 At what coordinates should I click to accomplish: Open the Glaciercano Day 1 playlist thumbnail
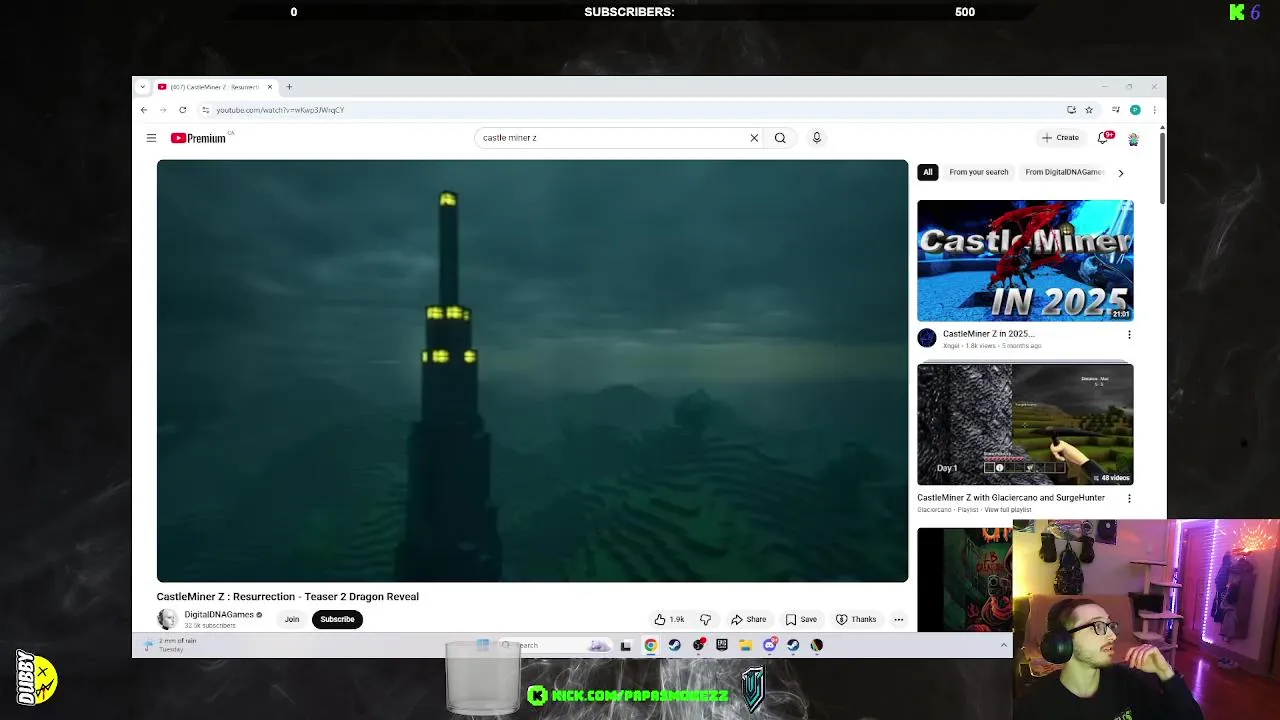pos(1025,425)
